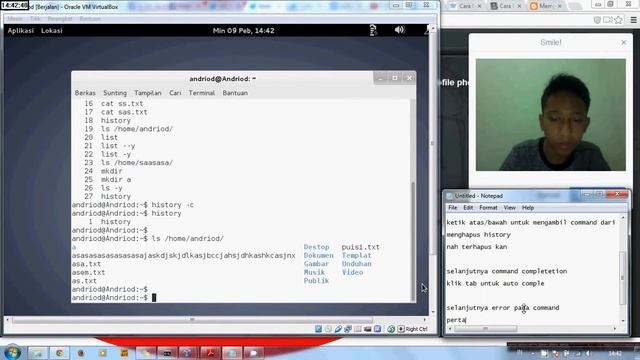
Task: Click the VirtualBox shared folders indicator icon
Action: [x=358, y=329]
